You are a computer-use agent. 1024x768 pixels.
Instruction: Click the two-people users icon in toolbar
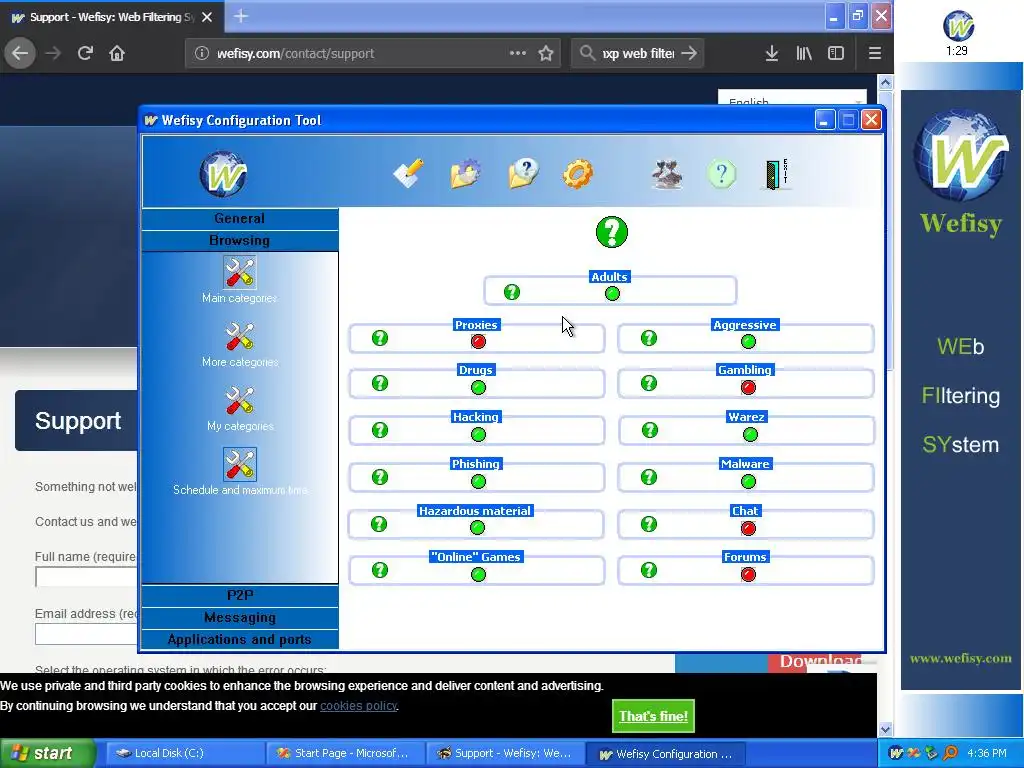point(667,174)
